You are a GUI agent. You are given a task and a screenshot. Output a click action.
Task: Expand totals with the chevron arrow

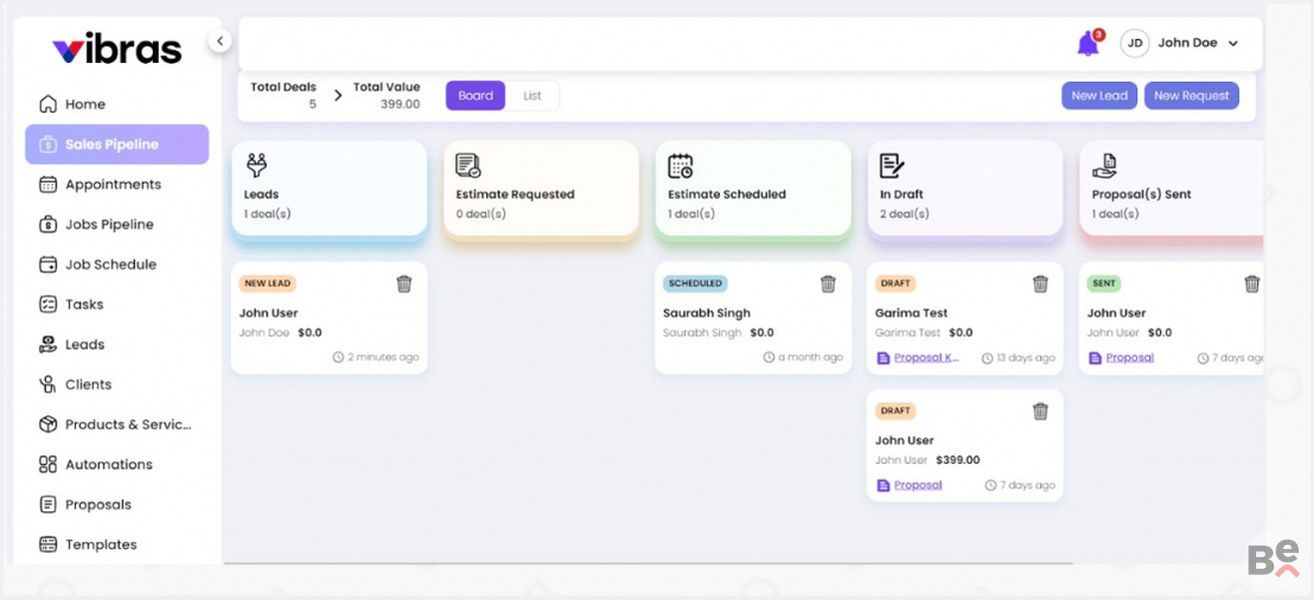coord(338,96)
